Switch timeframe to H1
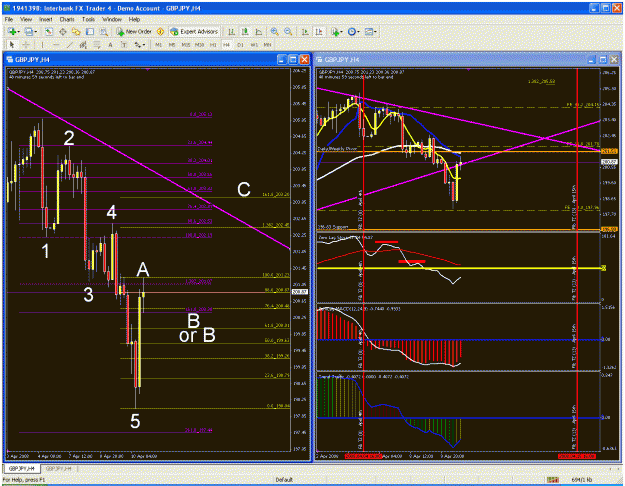Viewport: 625px width, 486px height. [213, 45]
